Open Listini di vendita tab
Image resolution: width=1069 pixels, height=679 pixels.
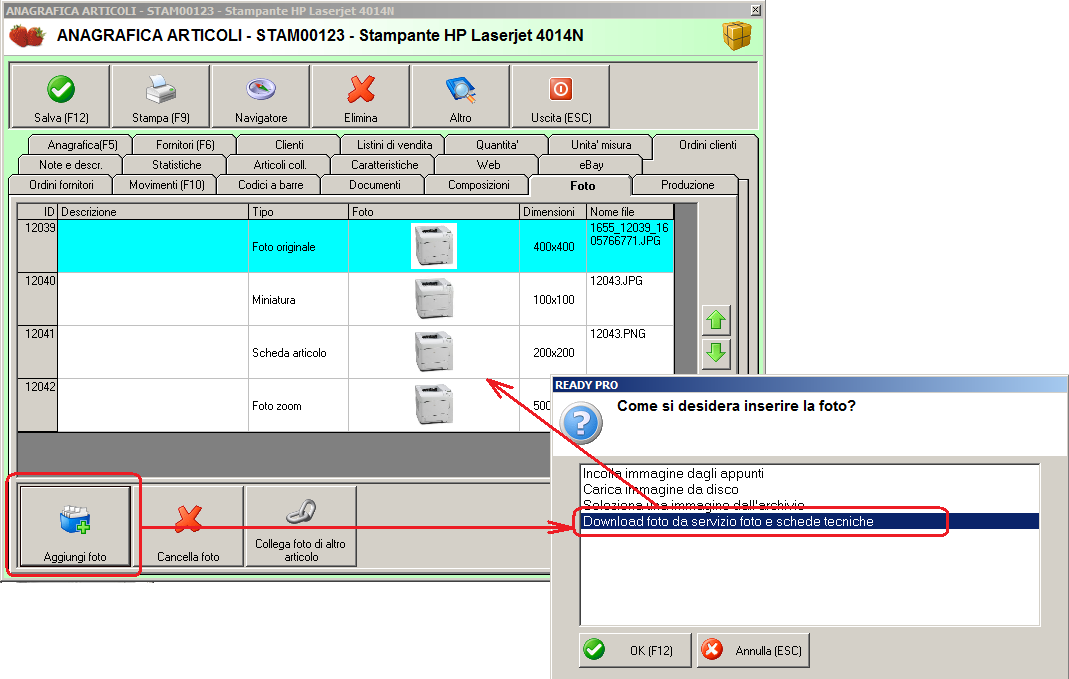(x=394, y=145)
